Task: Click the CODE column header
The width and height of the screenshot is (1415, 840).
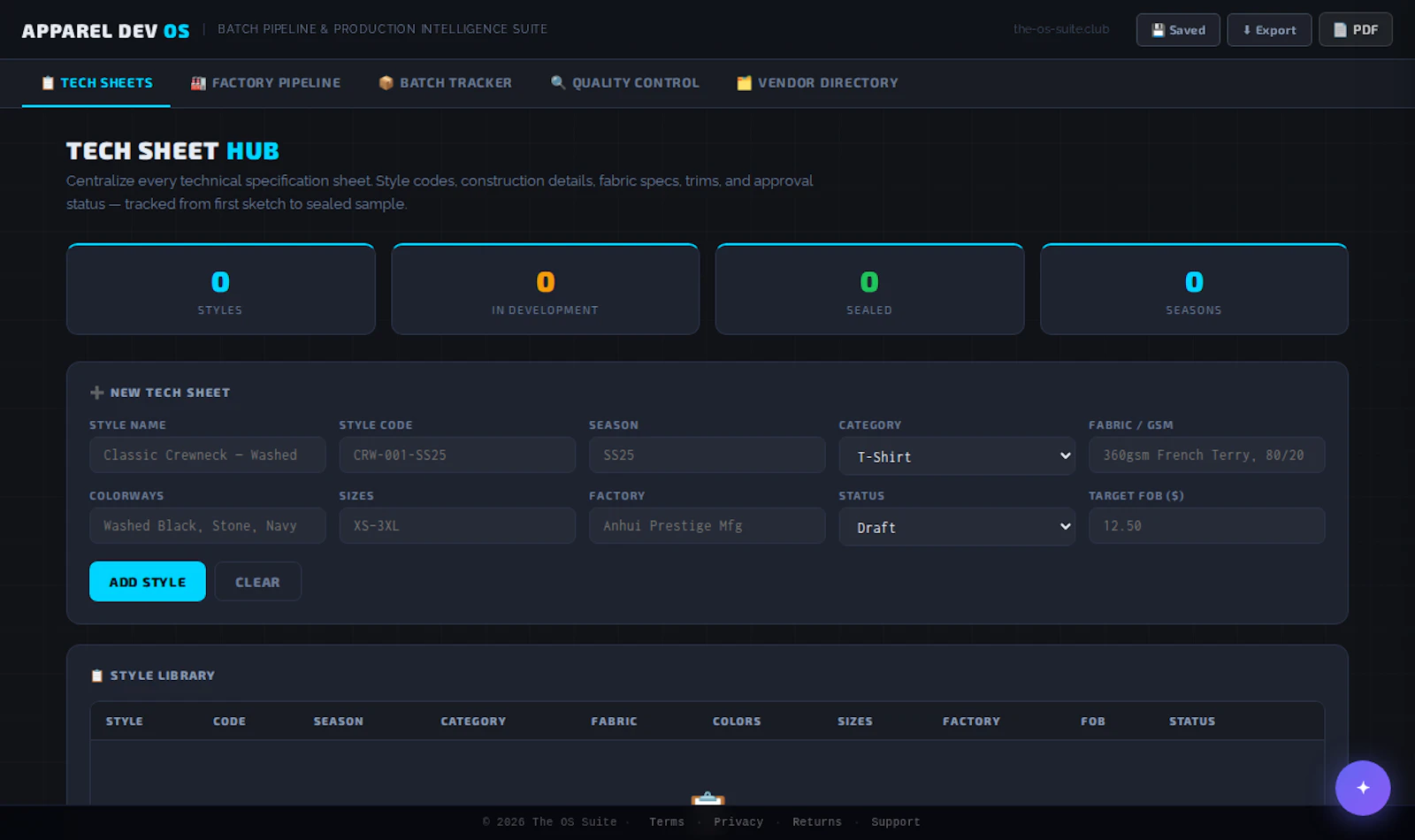Action: tap(230, 722)
